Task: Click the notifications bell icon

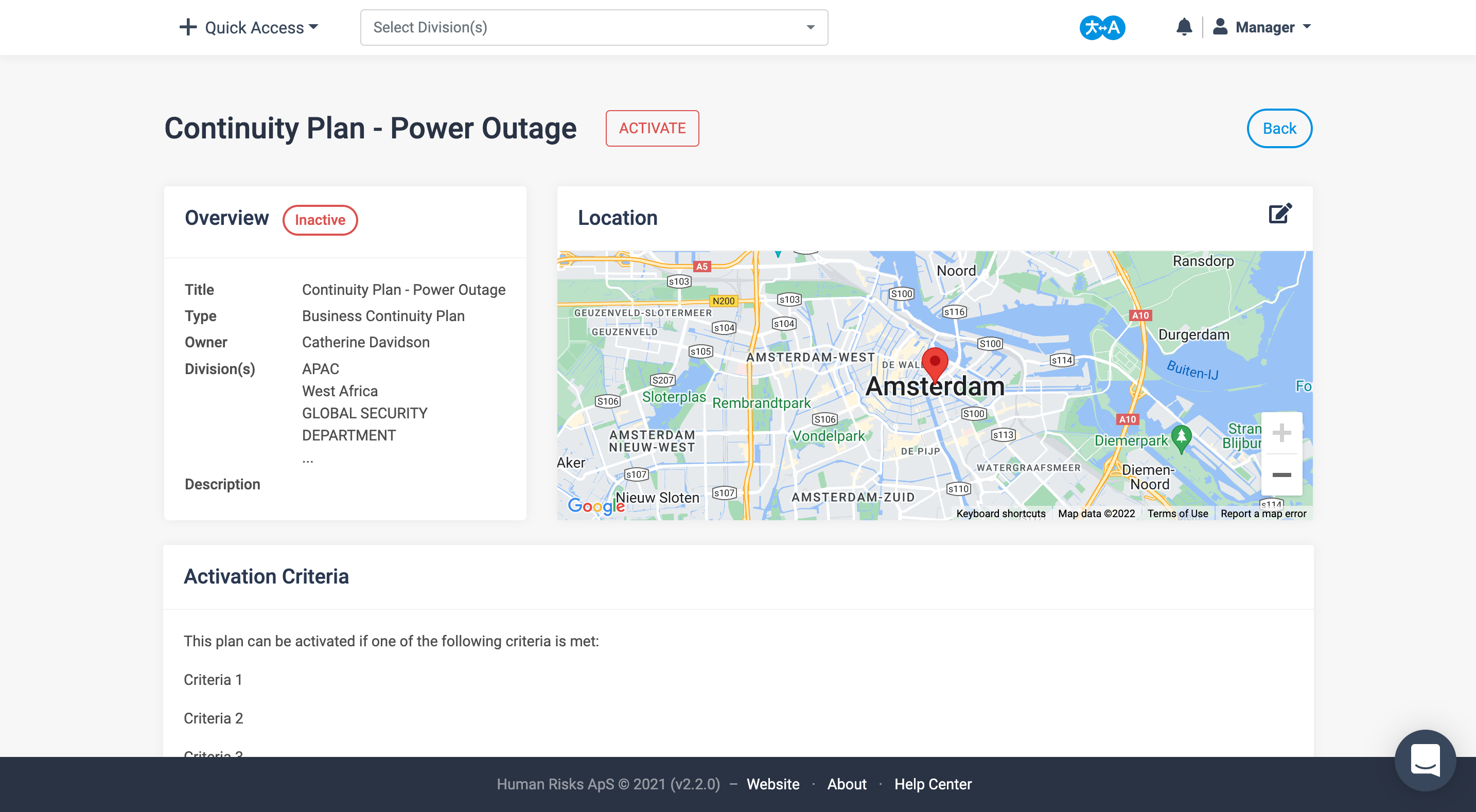Action: (x=1183, y=27)
